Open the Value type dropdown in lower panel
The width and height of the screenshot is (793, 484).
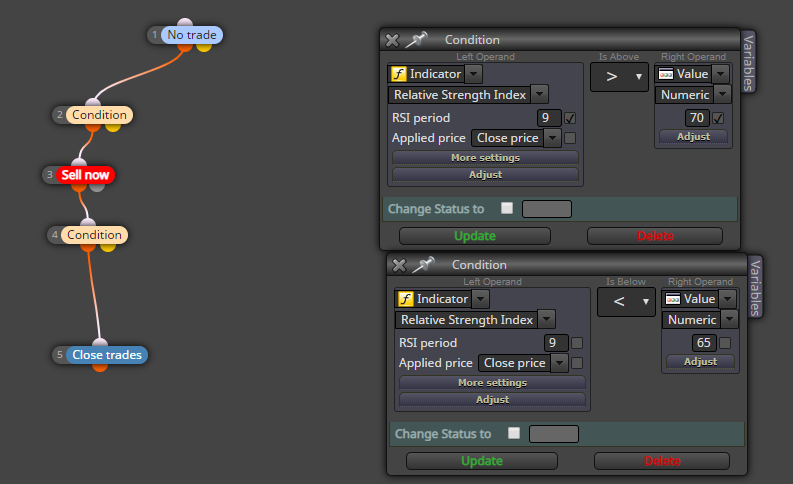pyautogui.click(x=728, y=299)
